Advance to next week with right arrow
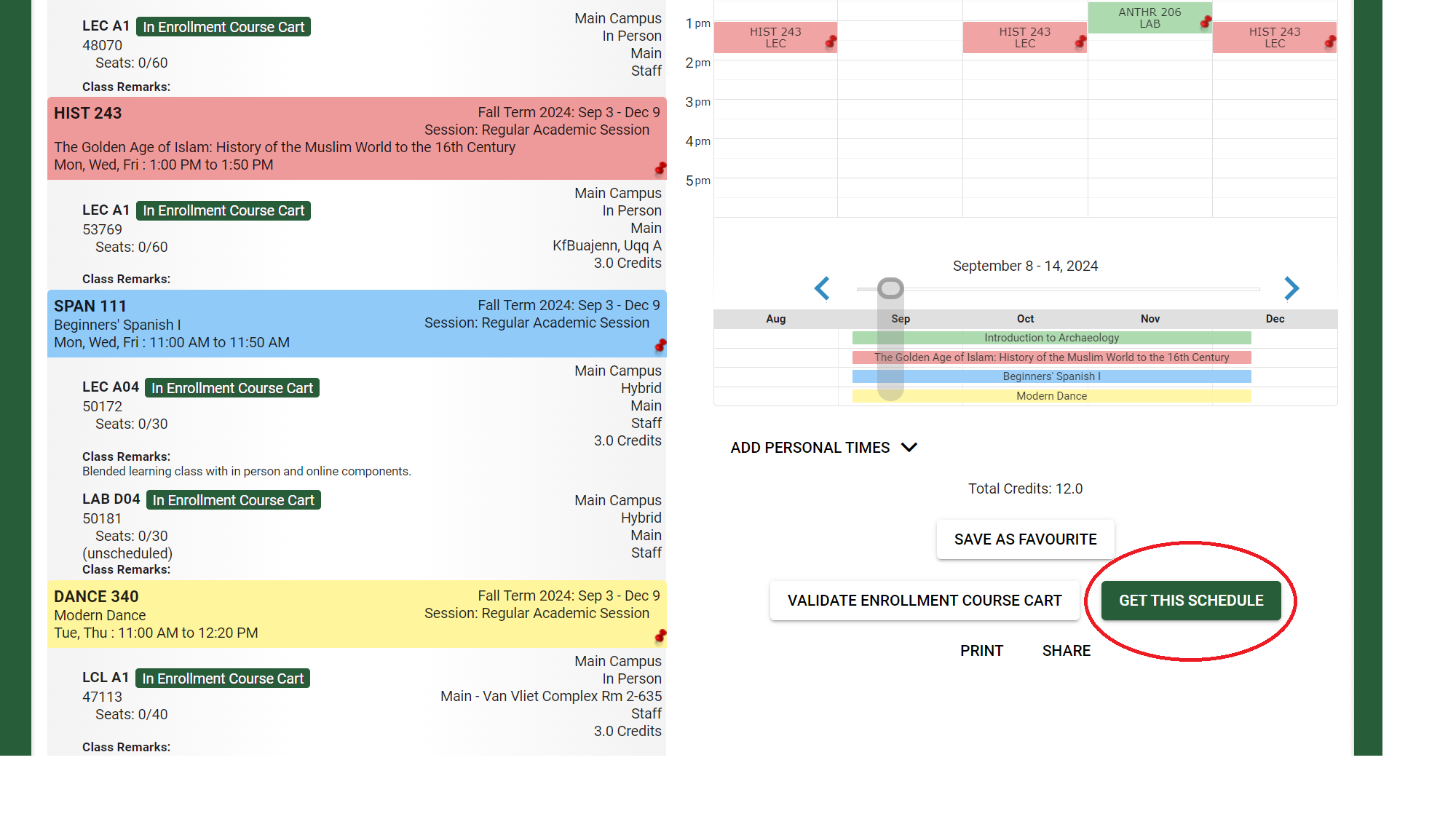 click(x=1291, y=288)
